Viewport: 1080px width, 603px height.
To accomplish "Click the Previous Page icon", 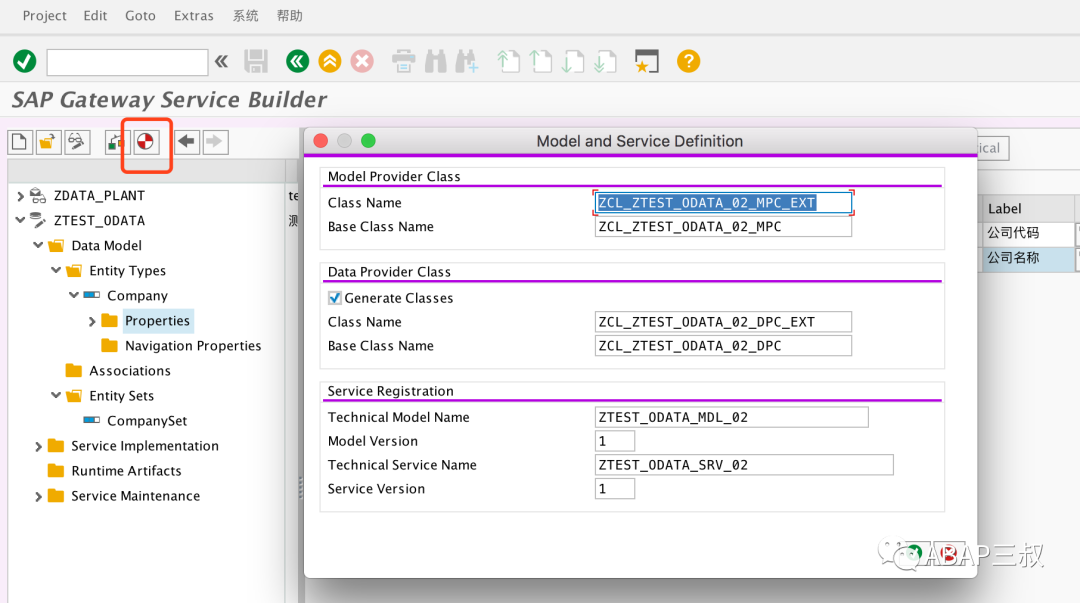I will 541,61.
